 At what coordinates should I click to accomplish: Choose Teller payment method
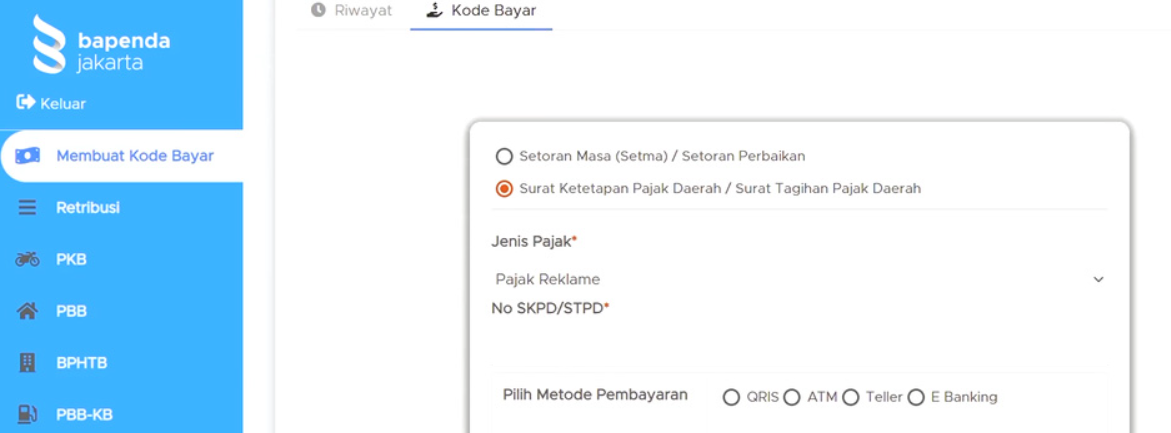coord(851,398)
